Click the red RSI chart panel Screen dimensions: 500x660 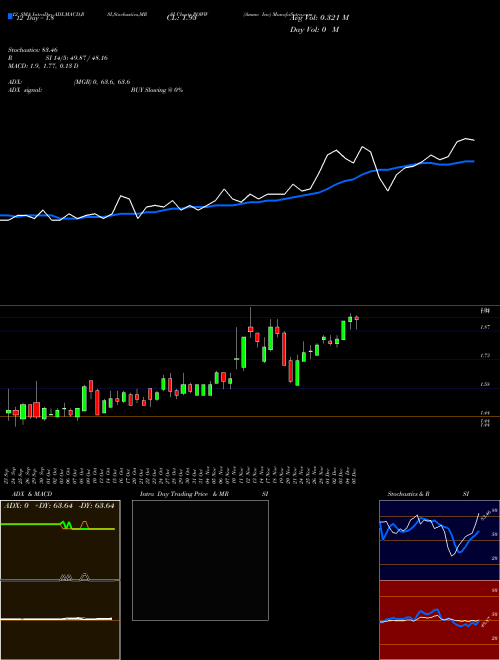pyautogui.click(x=439, y=620)
